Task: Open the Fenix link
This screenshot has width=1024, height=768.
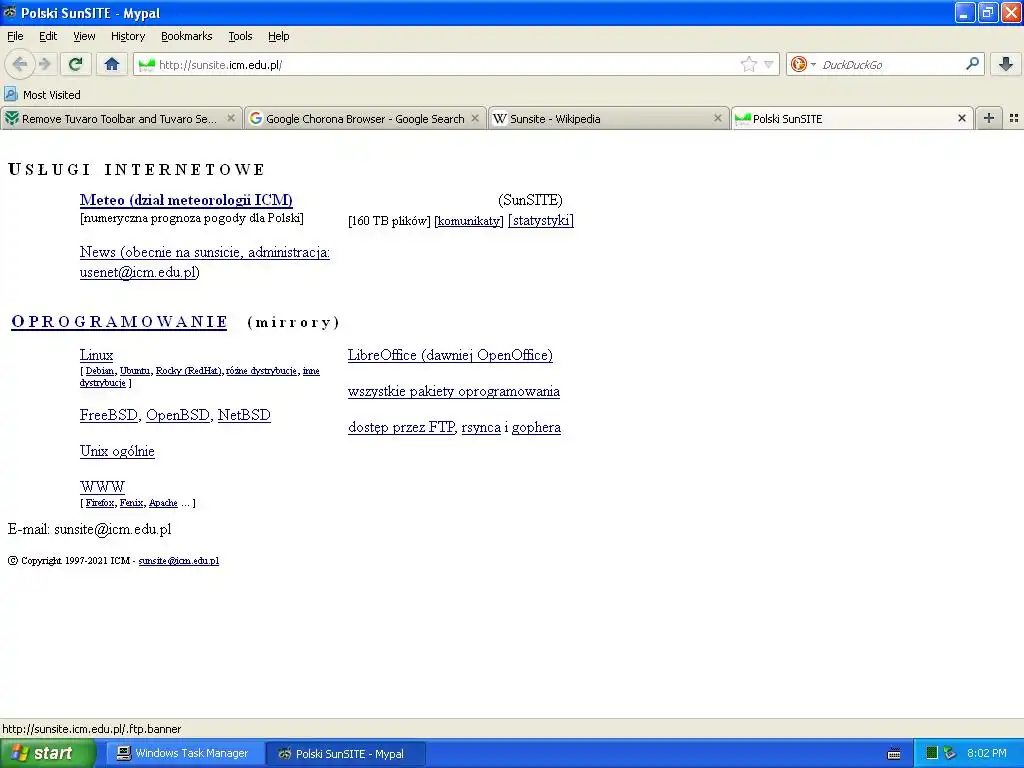Action: (x=131, y=503)
